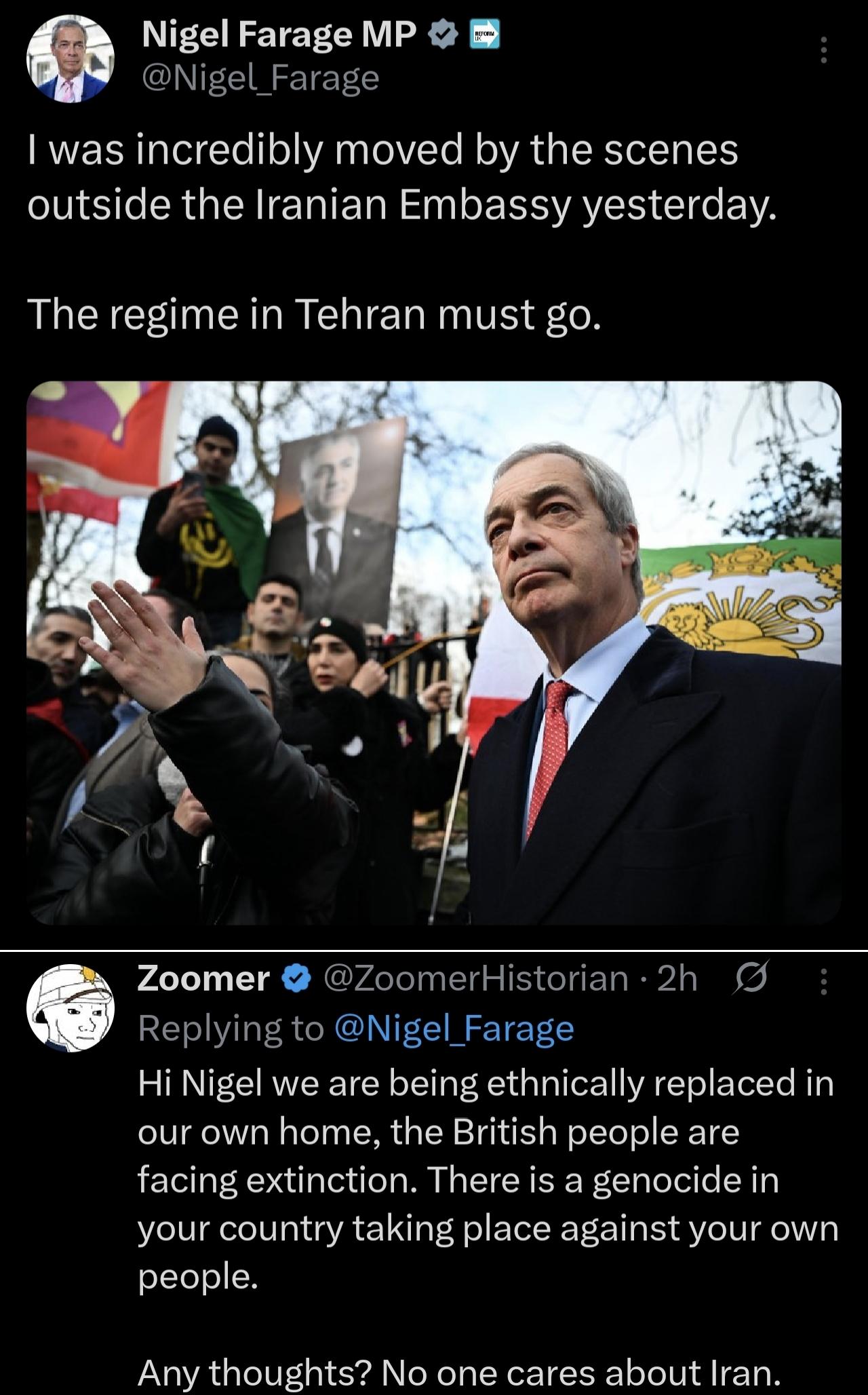Viewport: 868px width, 1395px height.
Task: Click the Nigel Farage MP display name
Action: (279, 34)
